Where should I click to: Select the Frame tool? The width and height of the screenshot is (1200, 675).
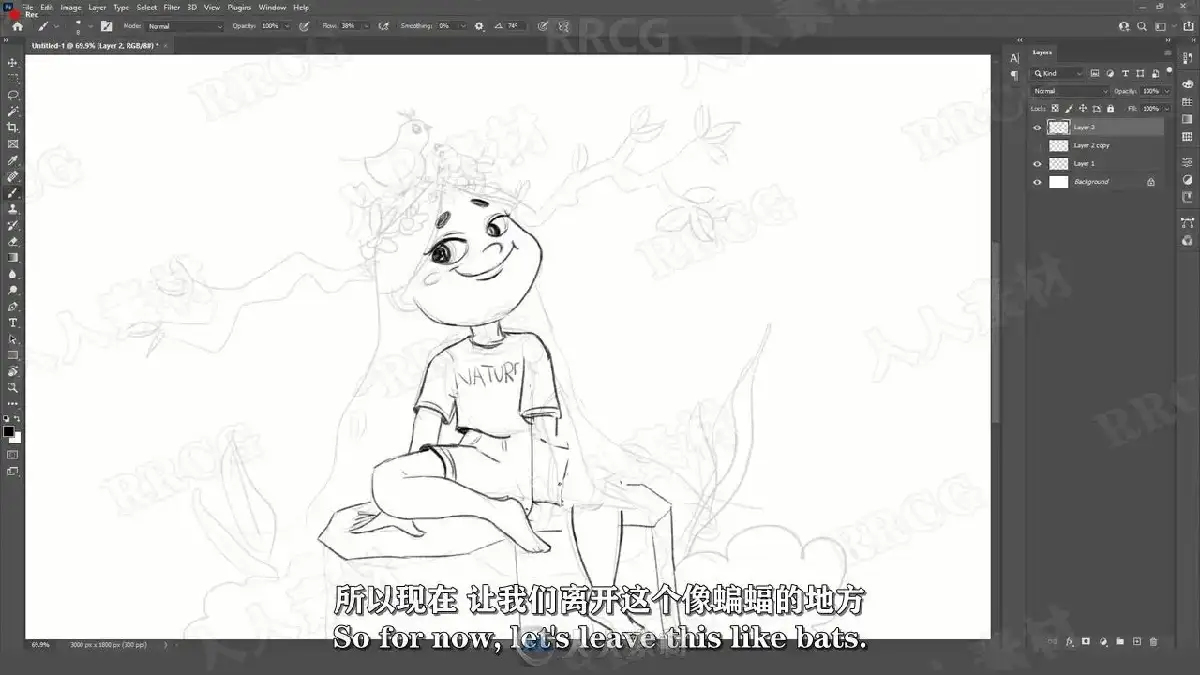13,144
